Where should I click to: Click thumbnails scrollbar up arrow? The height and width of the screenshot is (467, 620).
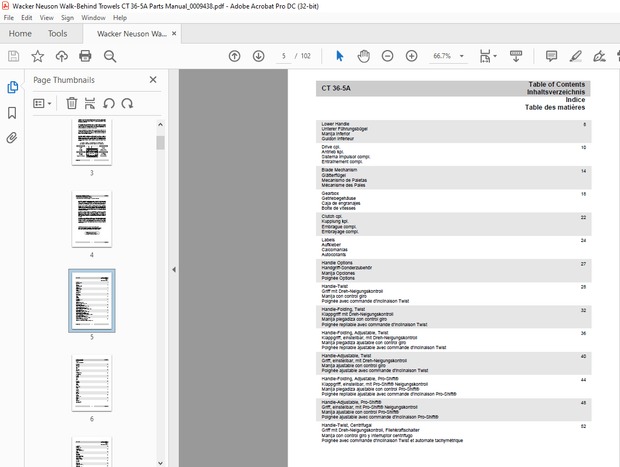pos(160,124)
